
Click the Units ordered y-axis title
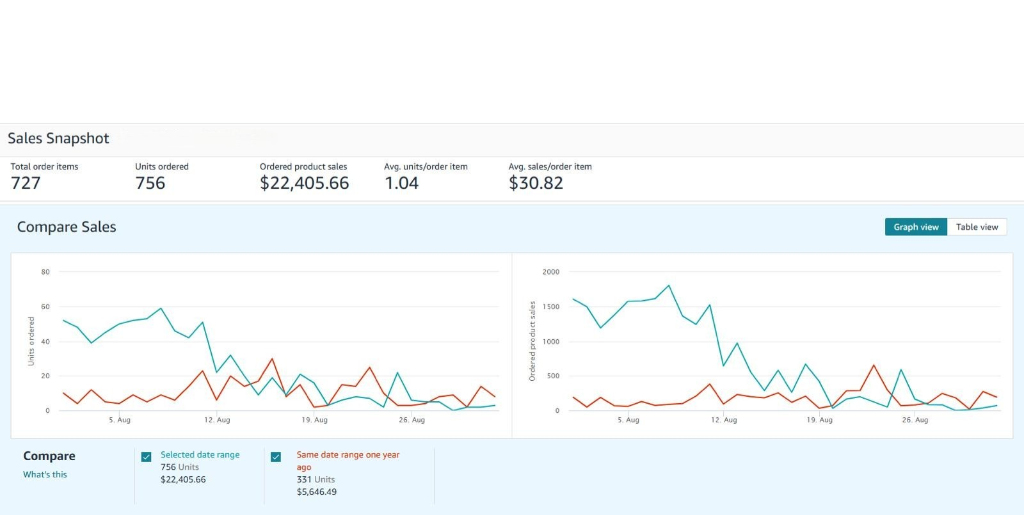(32, 341)
